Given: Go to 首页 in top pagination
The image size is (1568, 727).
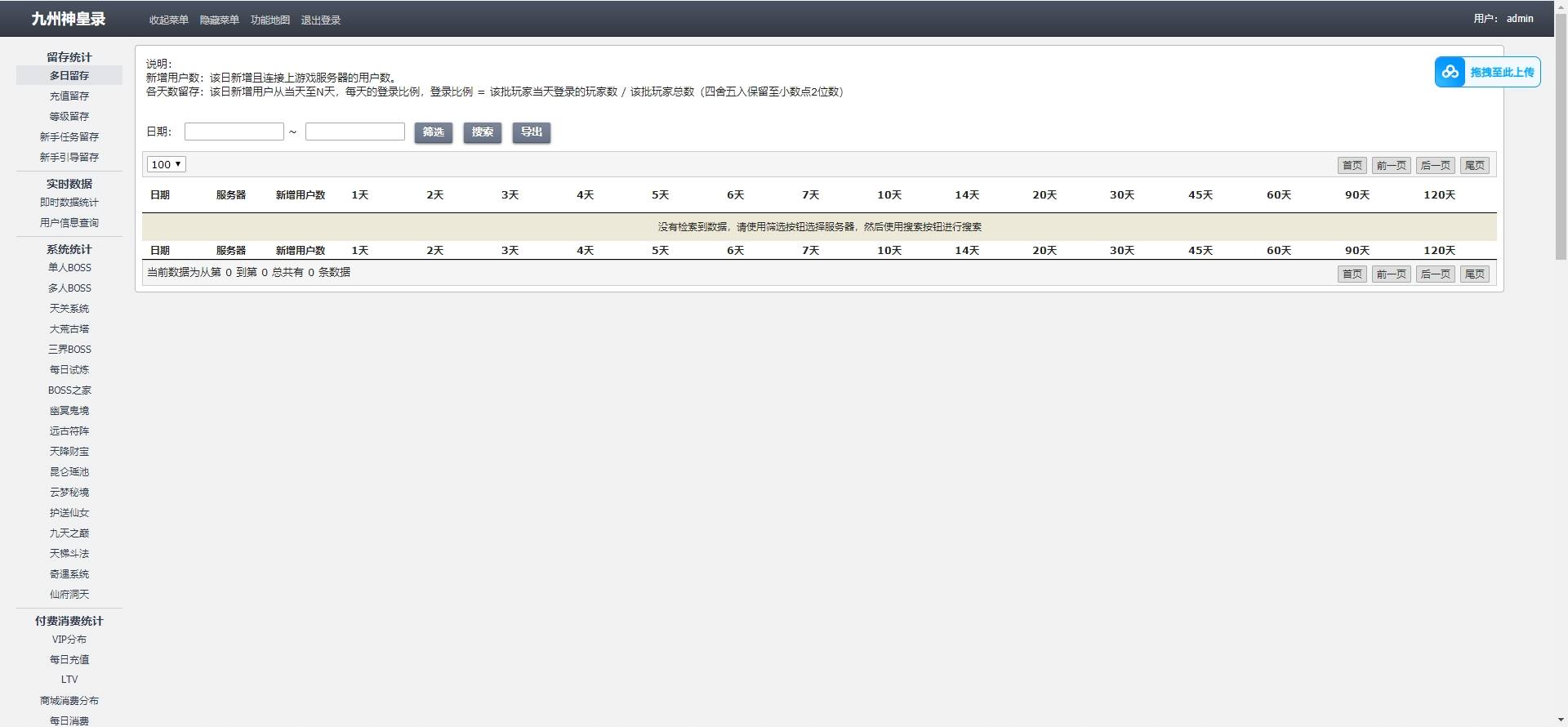Looking at the screenshot, I should (x=1352, y=165).
